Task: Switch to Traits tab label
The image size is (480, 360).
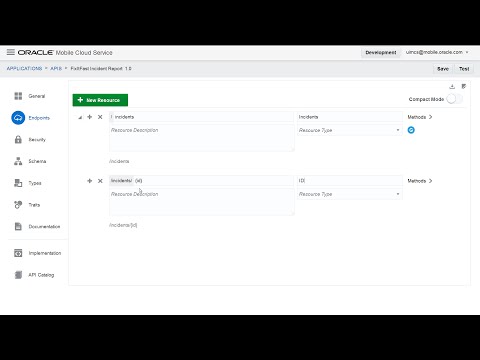Action: click(x=34, y=205)
